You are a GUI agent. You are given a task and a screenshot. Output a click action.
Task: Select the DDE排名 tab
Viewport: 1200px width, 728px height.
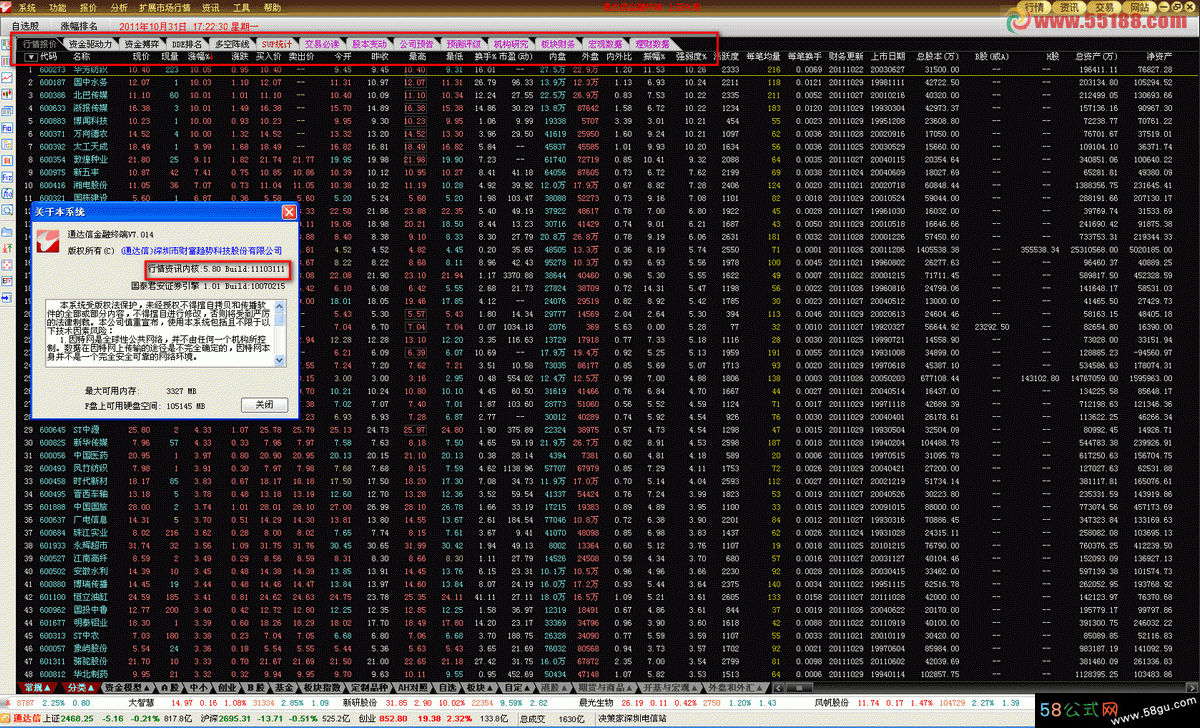click(187, 44)
